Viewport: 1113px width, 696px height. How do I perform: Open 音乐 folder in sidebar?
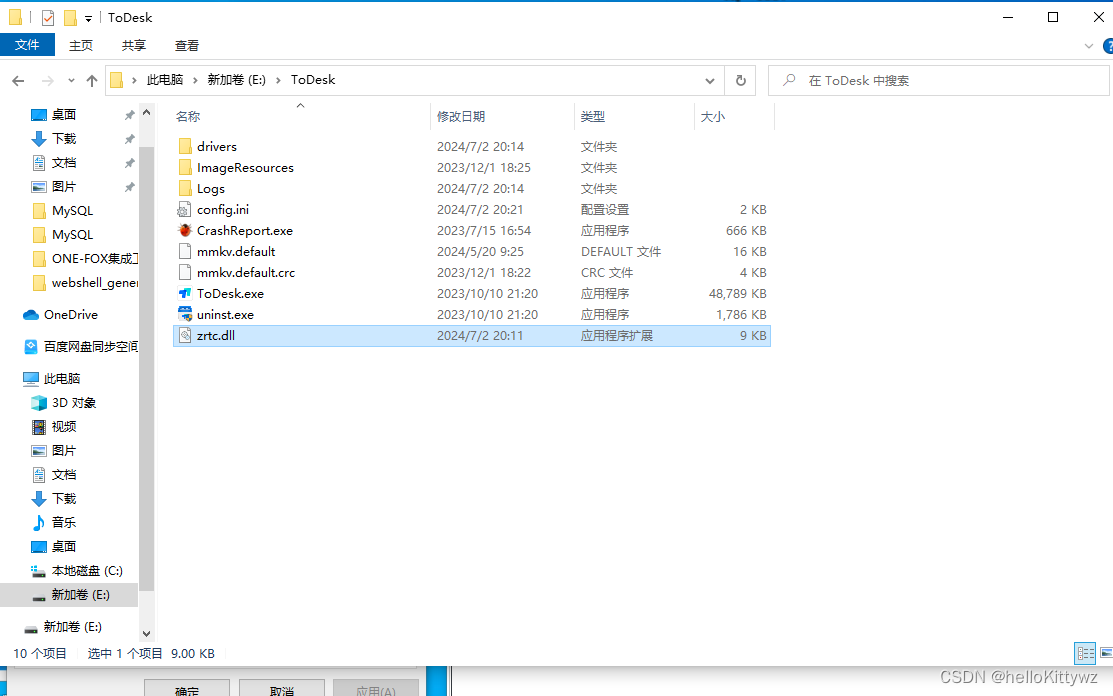54,522
